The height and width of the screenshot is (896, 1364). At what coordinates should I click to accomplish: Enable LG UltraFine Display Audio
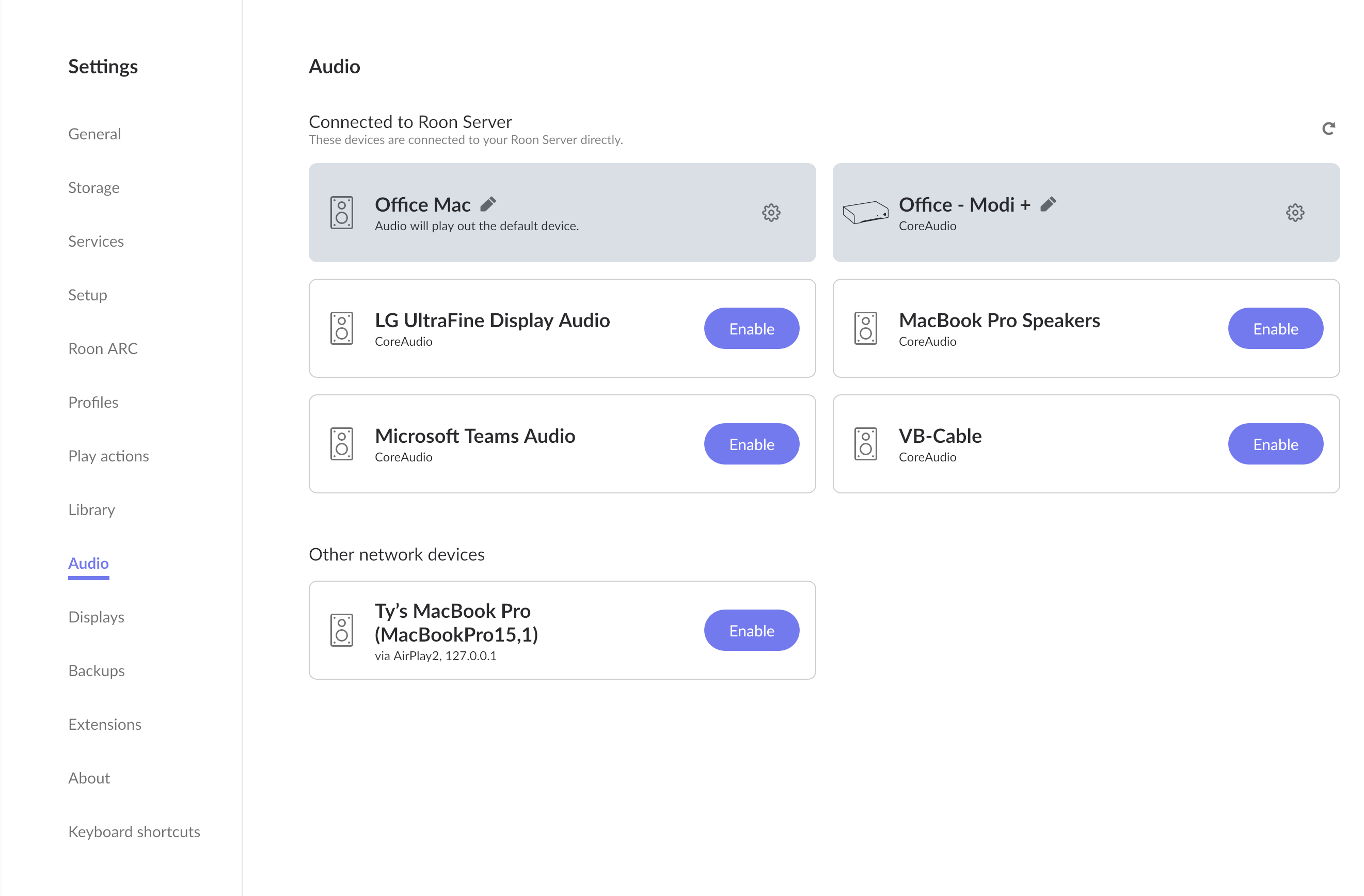pyautogui.click(x=751, y=328)
